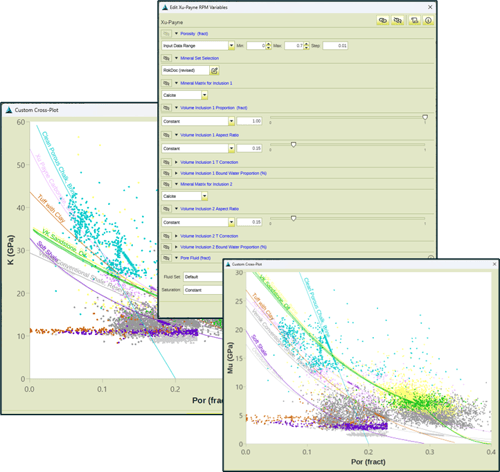Viewport: 500px width, 472px height.
Task: Expand the Volume Inclusion 2 T Correction section
Action: (x=176, y=236)
